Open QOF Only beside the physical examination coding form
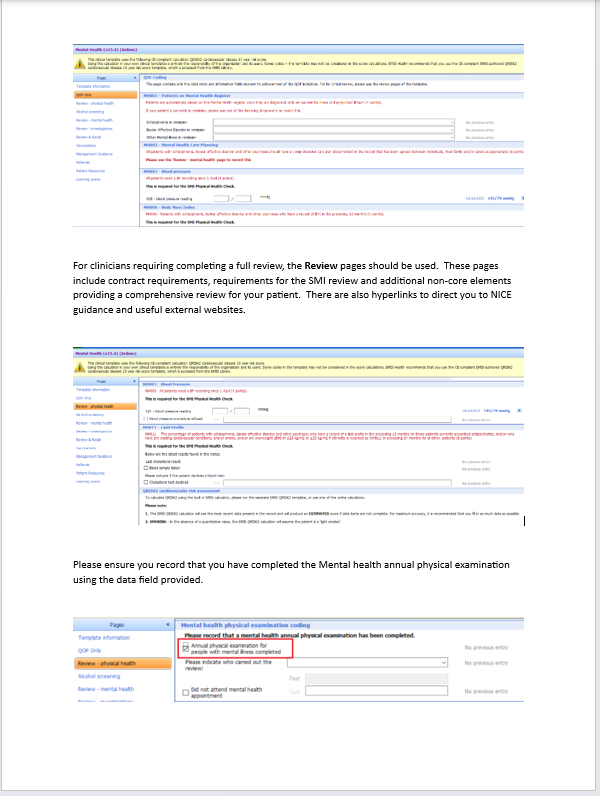600x796 pixels. coord(89,650)
